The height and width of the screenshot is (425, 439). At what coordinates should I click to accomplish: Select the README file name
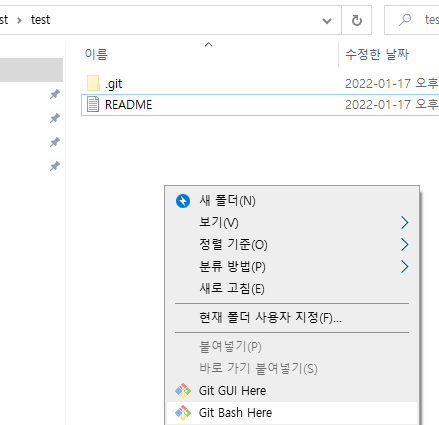pyautogui.click(x=129, y=105)
